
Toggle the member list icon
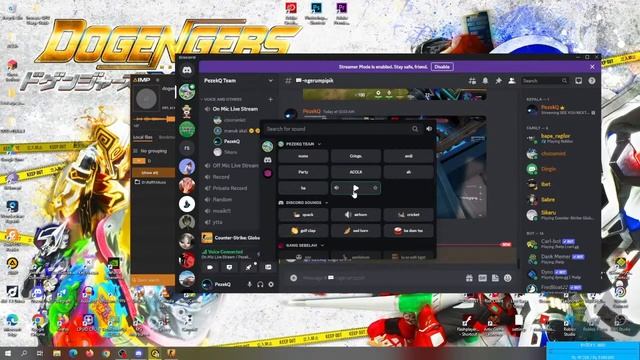tap(511, 81)
